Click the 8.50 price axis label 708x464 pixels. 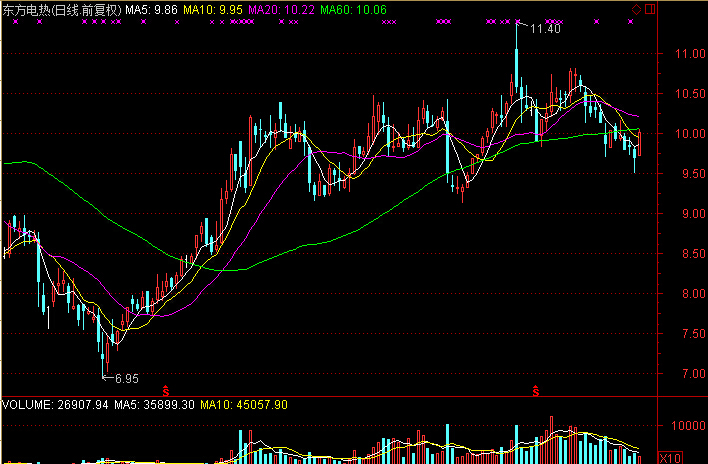[x=693, y=254]
